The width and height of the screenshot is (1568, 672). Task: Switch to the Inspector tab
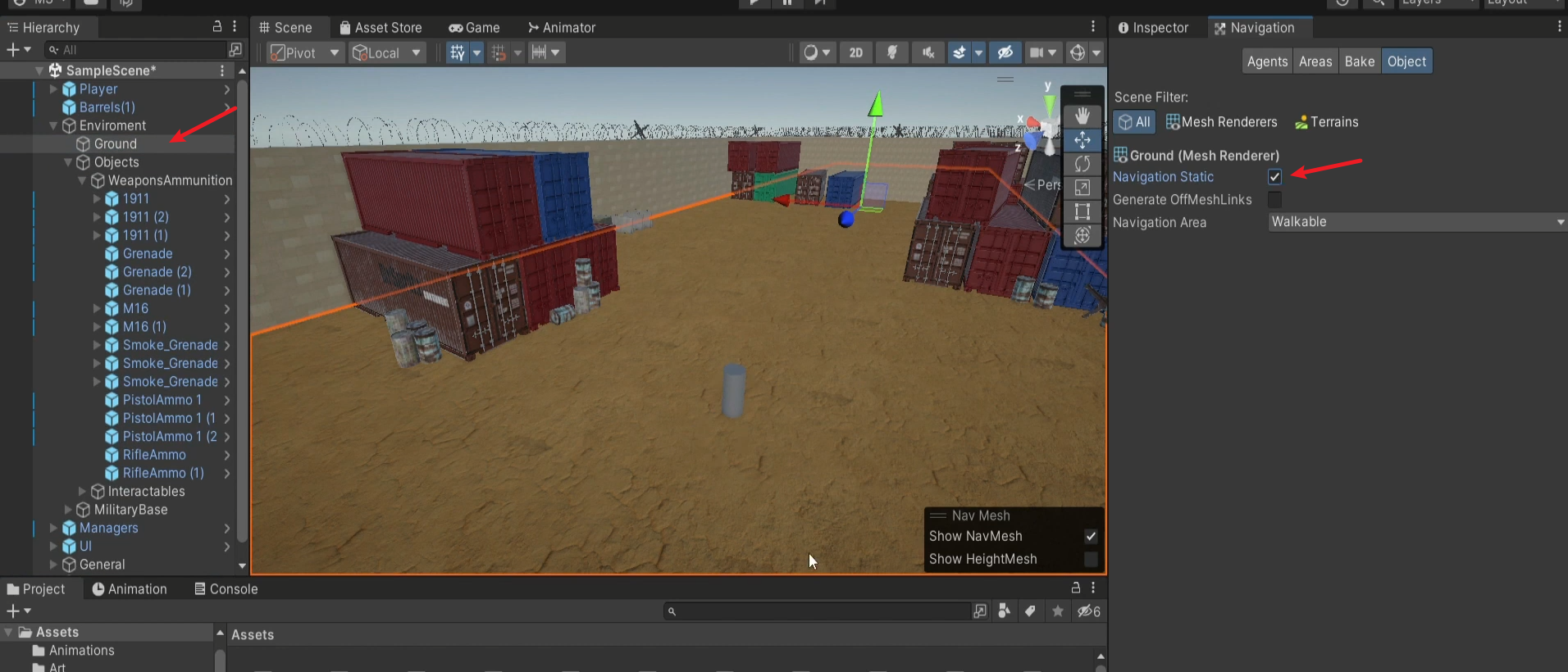pos(1152,27)
